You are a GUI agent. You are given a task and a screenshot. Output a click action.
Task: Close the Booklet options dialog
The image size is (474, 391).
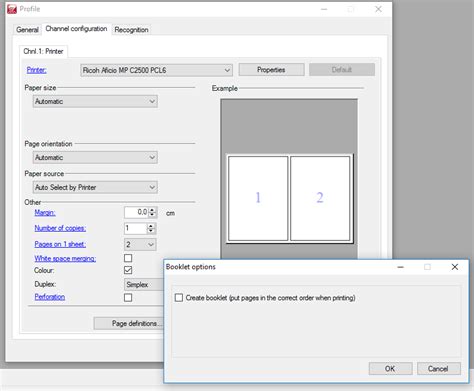(455, 267)
